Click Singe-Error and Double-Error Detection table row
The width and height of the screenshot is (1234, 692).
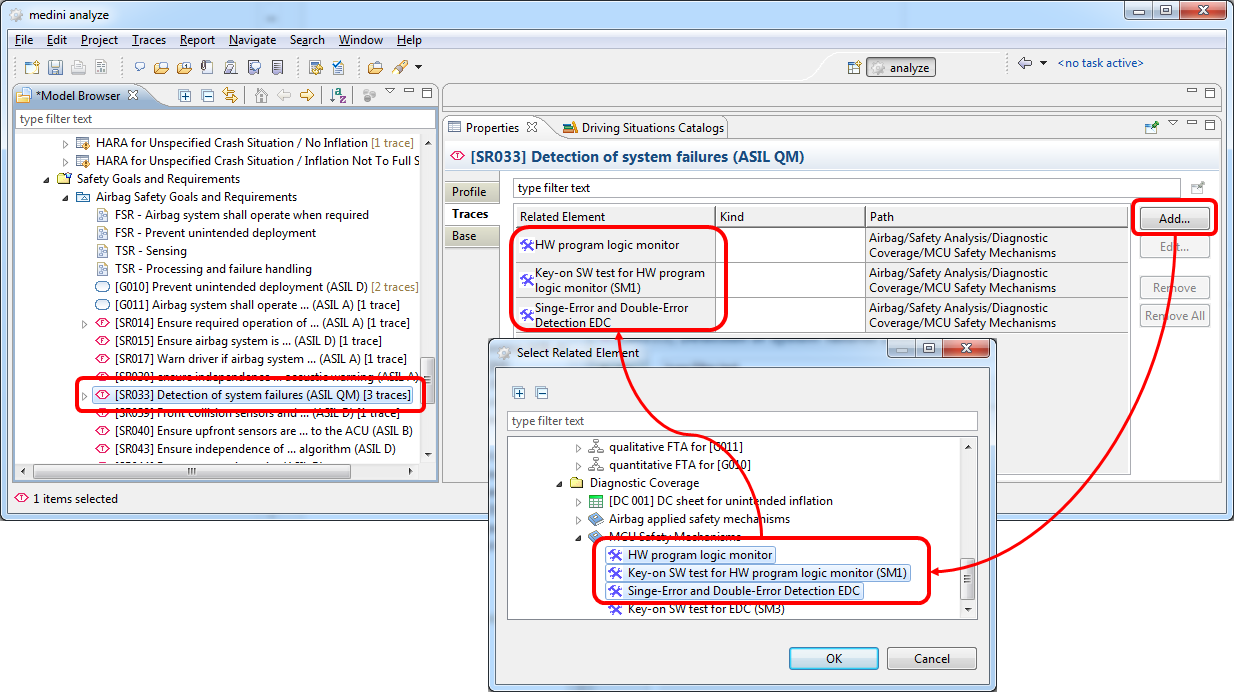[x=820, y=315]
